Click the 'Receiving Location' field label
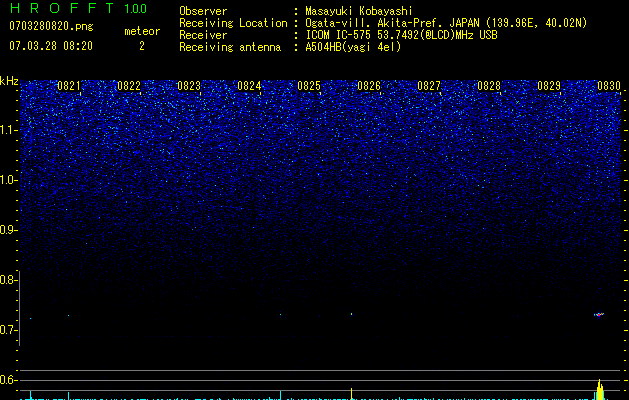Image resolution: width=629 pixels, height=400 pixels. pyautogui.click(x=233, y=23)
